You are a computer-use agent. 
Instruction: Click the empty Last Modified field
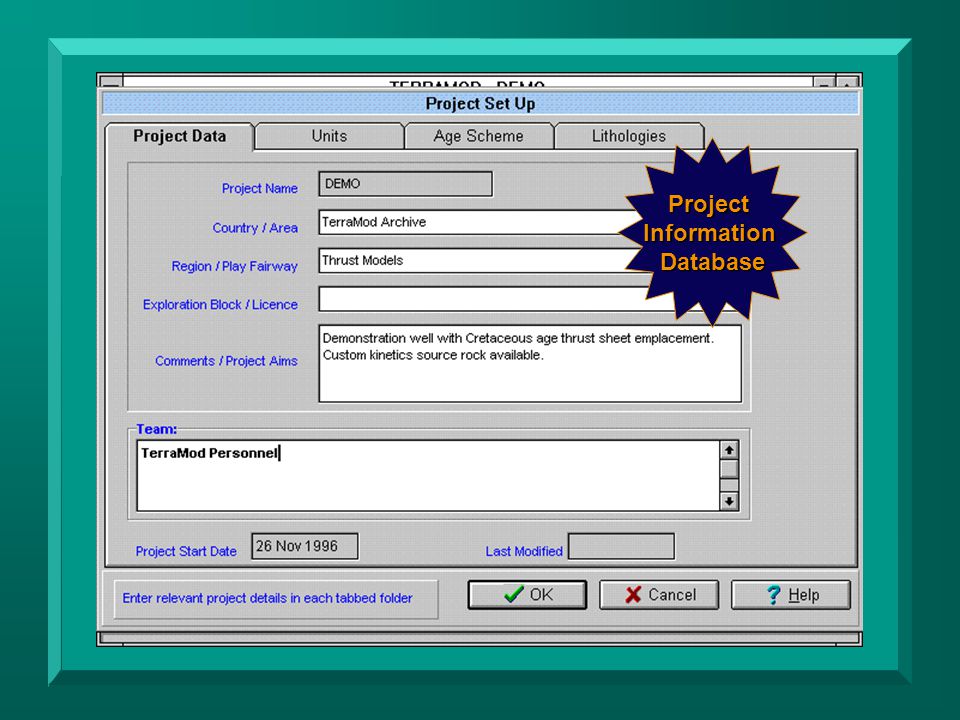621,546
